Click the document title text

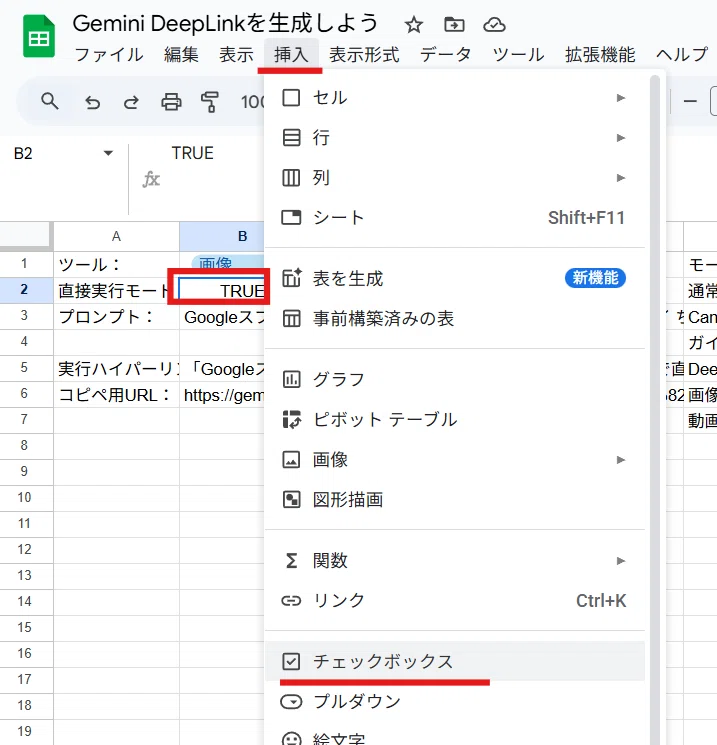click(x=225, y=23)
